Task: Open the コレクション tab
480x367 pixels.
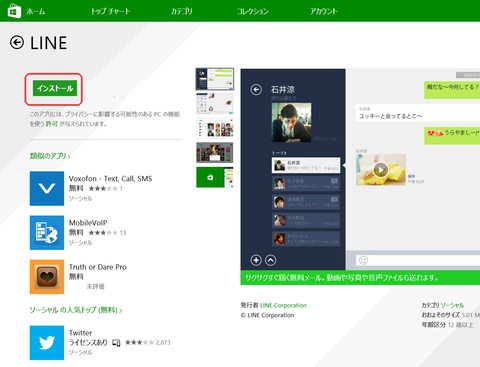Action: [x=253, y=11]
